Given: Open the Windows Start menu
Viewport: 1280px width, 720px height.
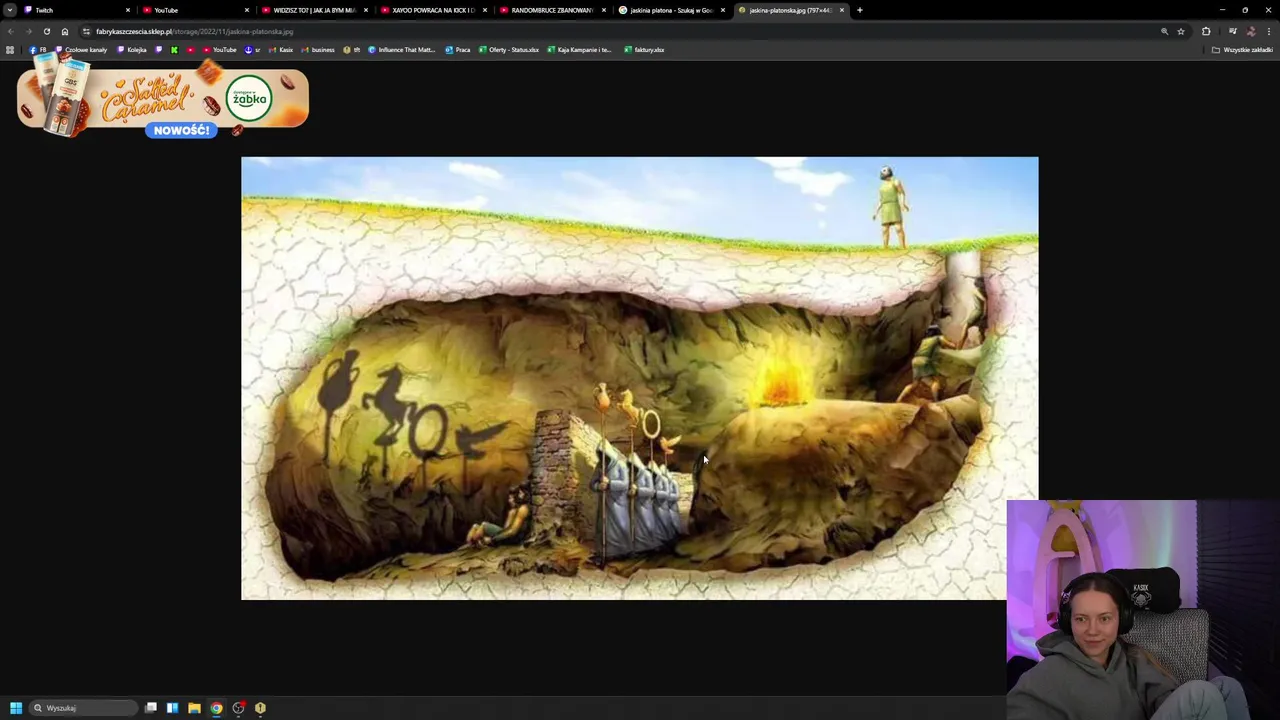Looking at the screenshot, I should pos(15,708).
